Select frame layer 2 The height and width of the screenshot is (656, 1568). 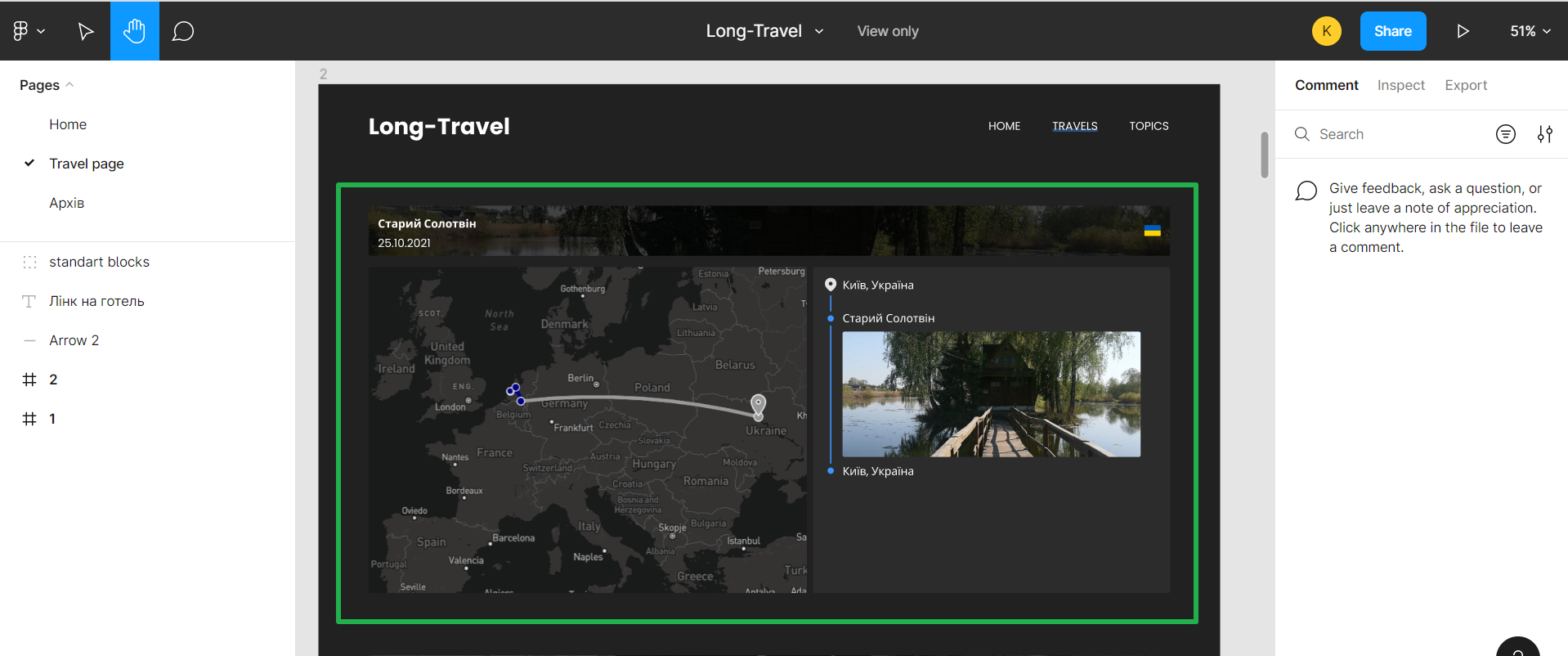(x=53, y=380)
